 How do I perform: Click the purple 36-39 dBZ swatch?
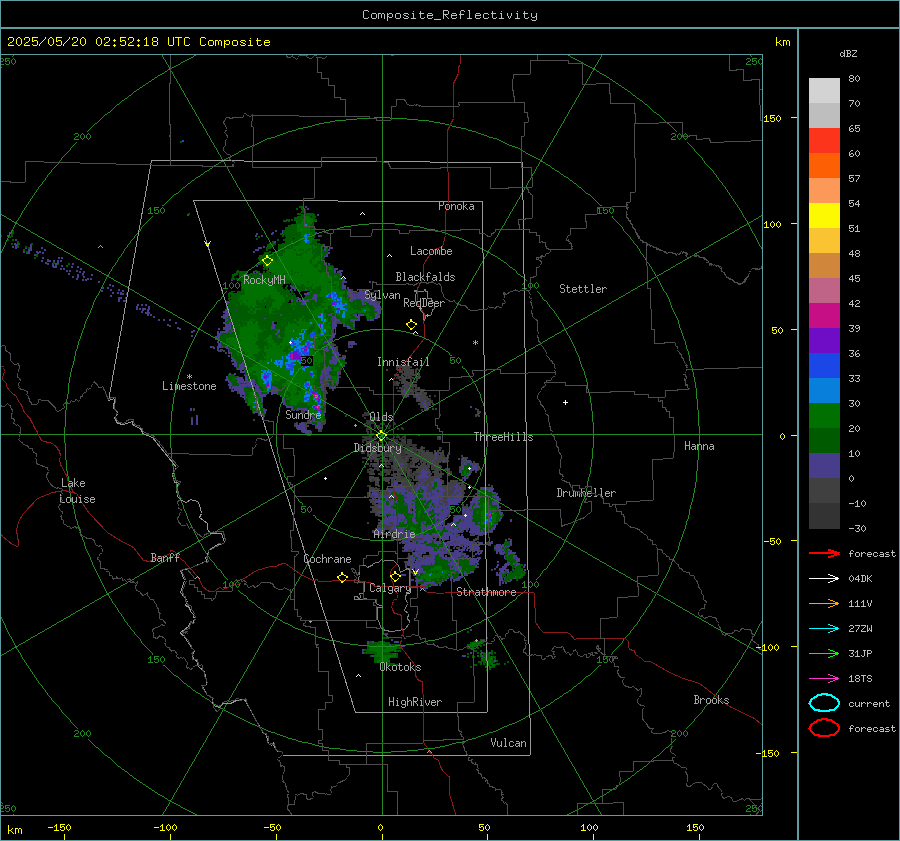tap(824, 341)
